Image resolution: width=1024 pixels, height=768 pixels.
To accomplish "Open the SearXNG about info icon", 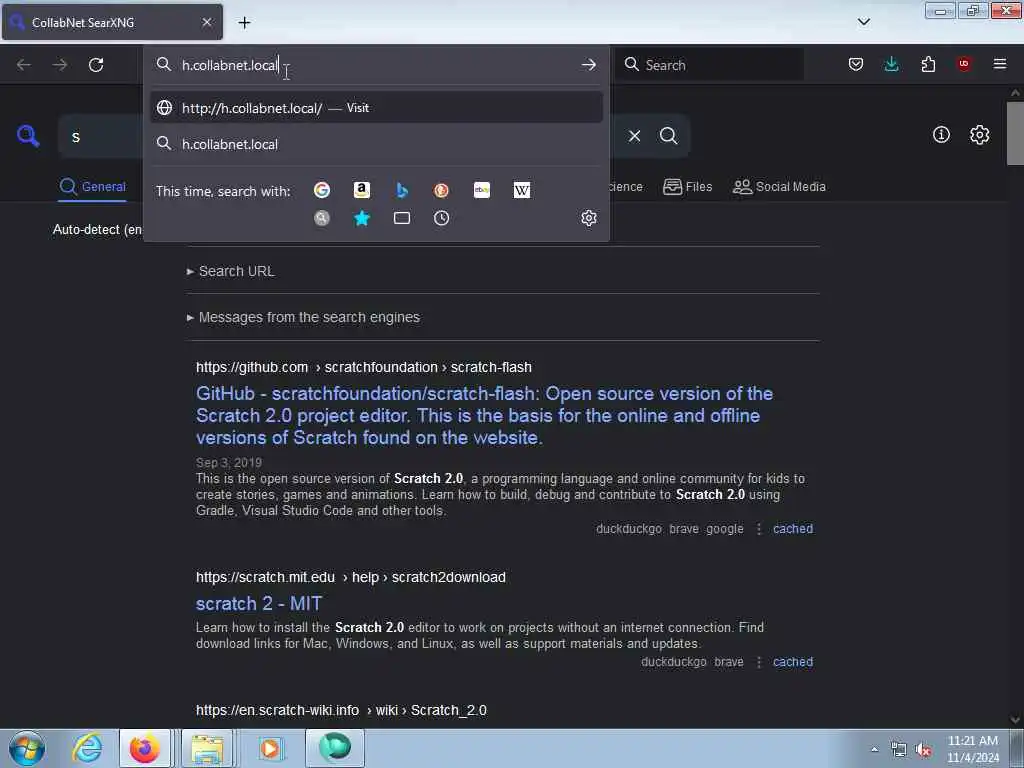I will point(941,135).
